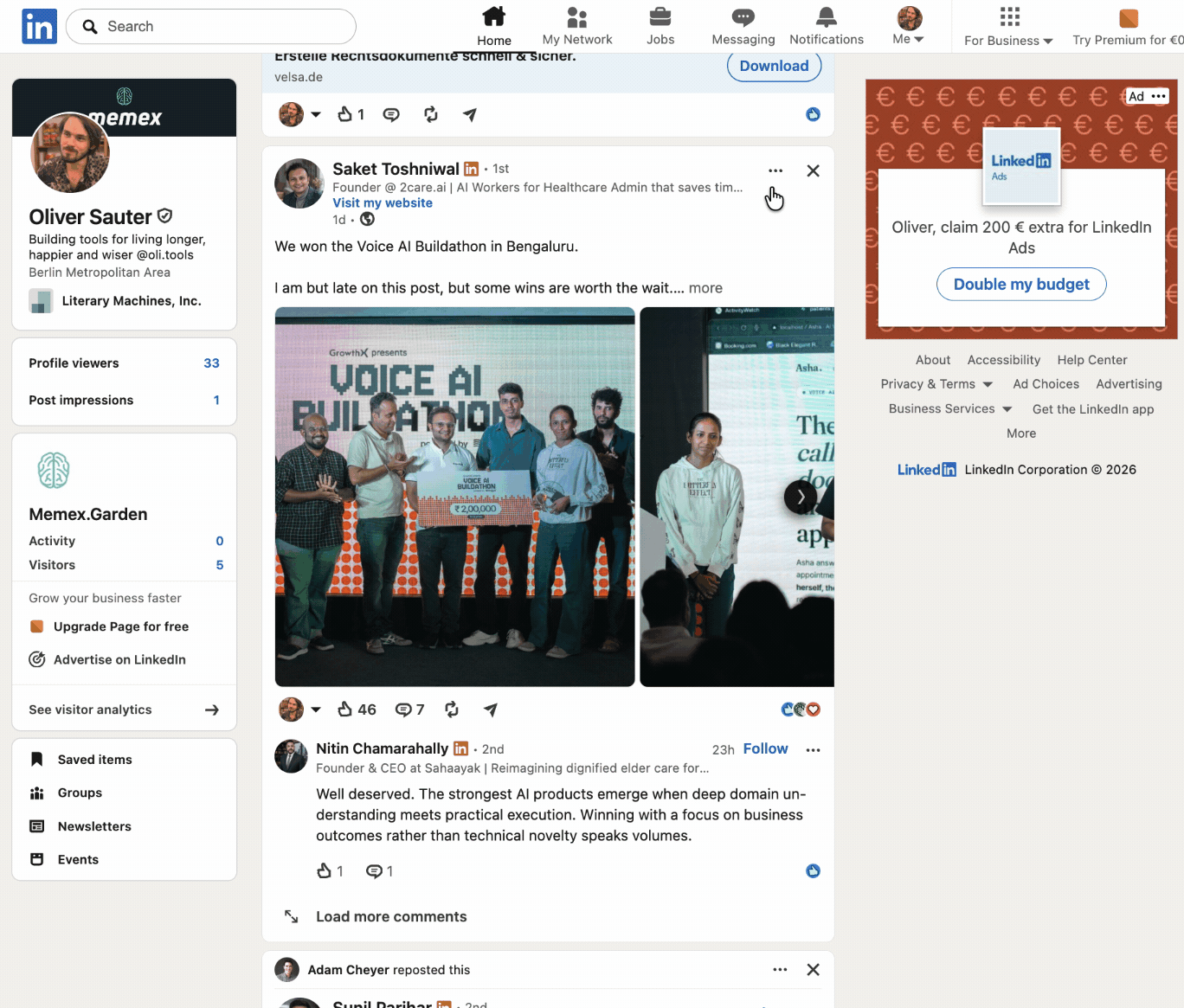This screenshot has width=1184, height=1008.
Task: Open Groups icon in sidebar
Action: point(37,793)
